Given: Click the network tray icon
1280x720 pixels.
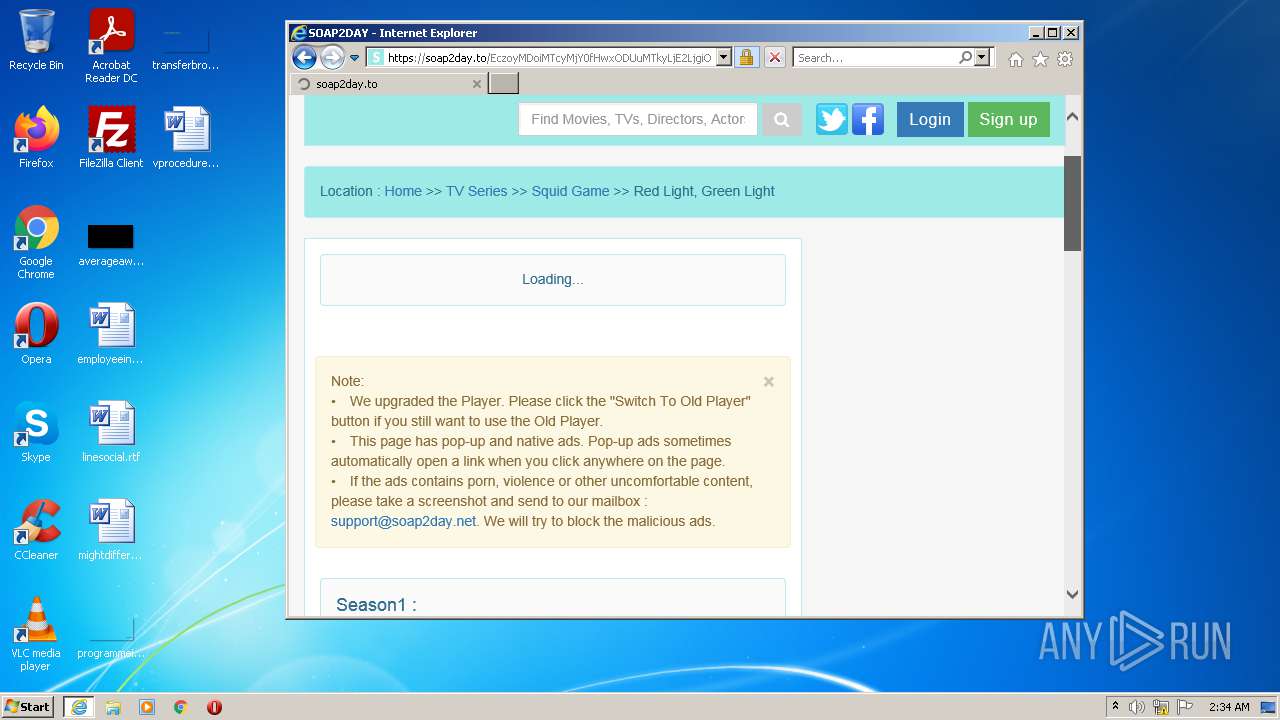Looking at the screenshot, I should (x=1161, y=707).
